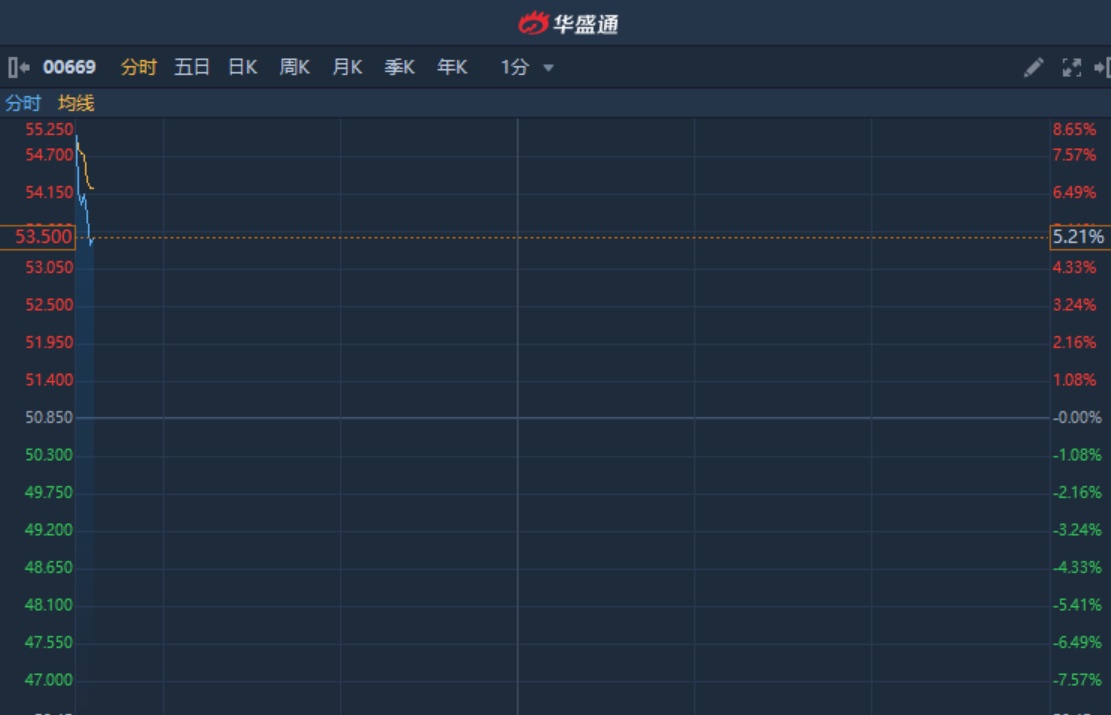This screenshot has width=1111, height=715.
Task: Click the -3.24% percentage axis label
Action: [x=1077, y=530]
